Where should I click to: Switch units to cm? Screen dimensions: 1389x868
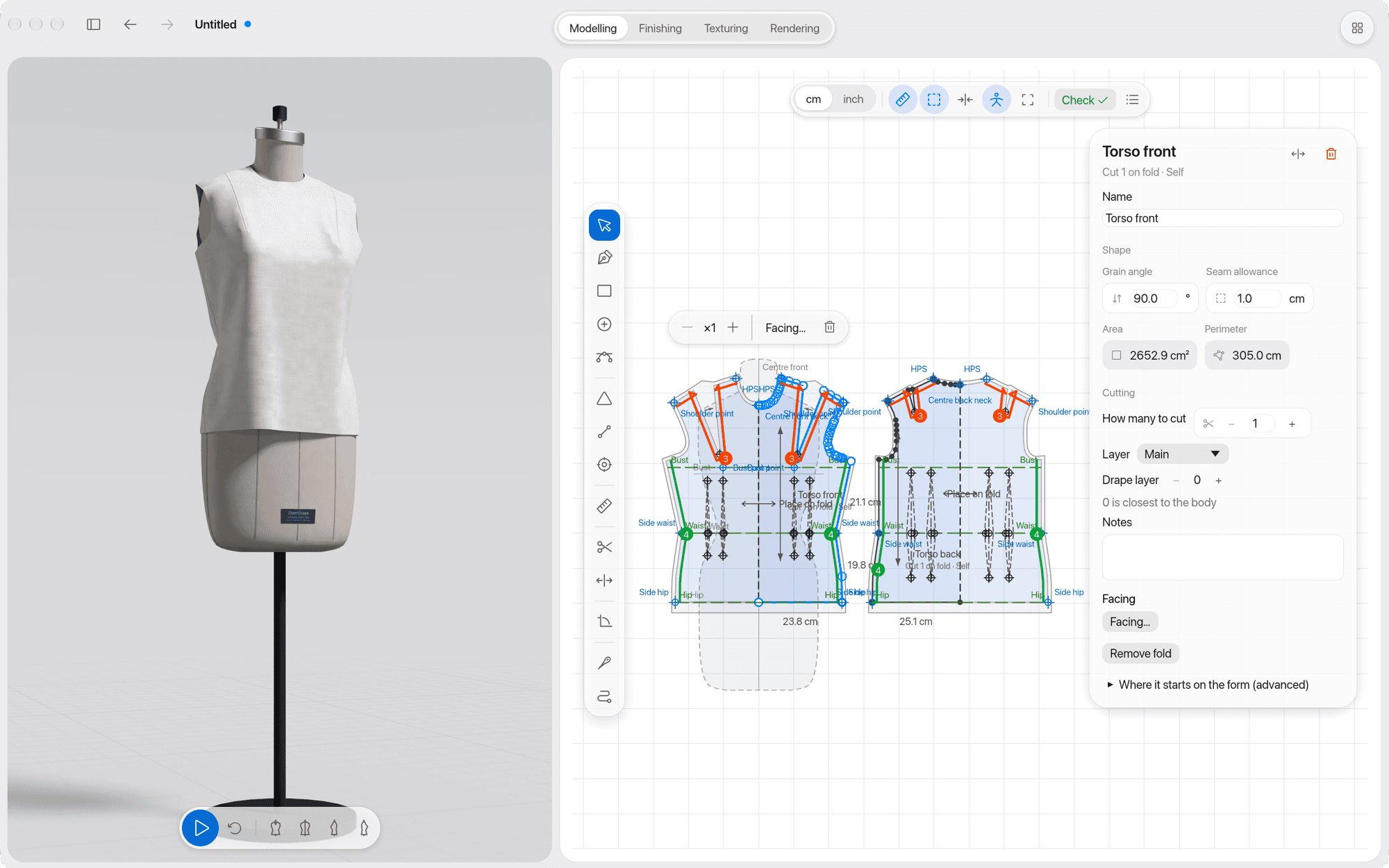tap(813, 99)
